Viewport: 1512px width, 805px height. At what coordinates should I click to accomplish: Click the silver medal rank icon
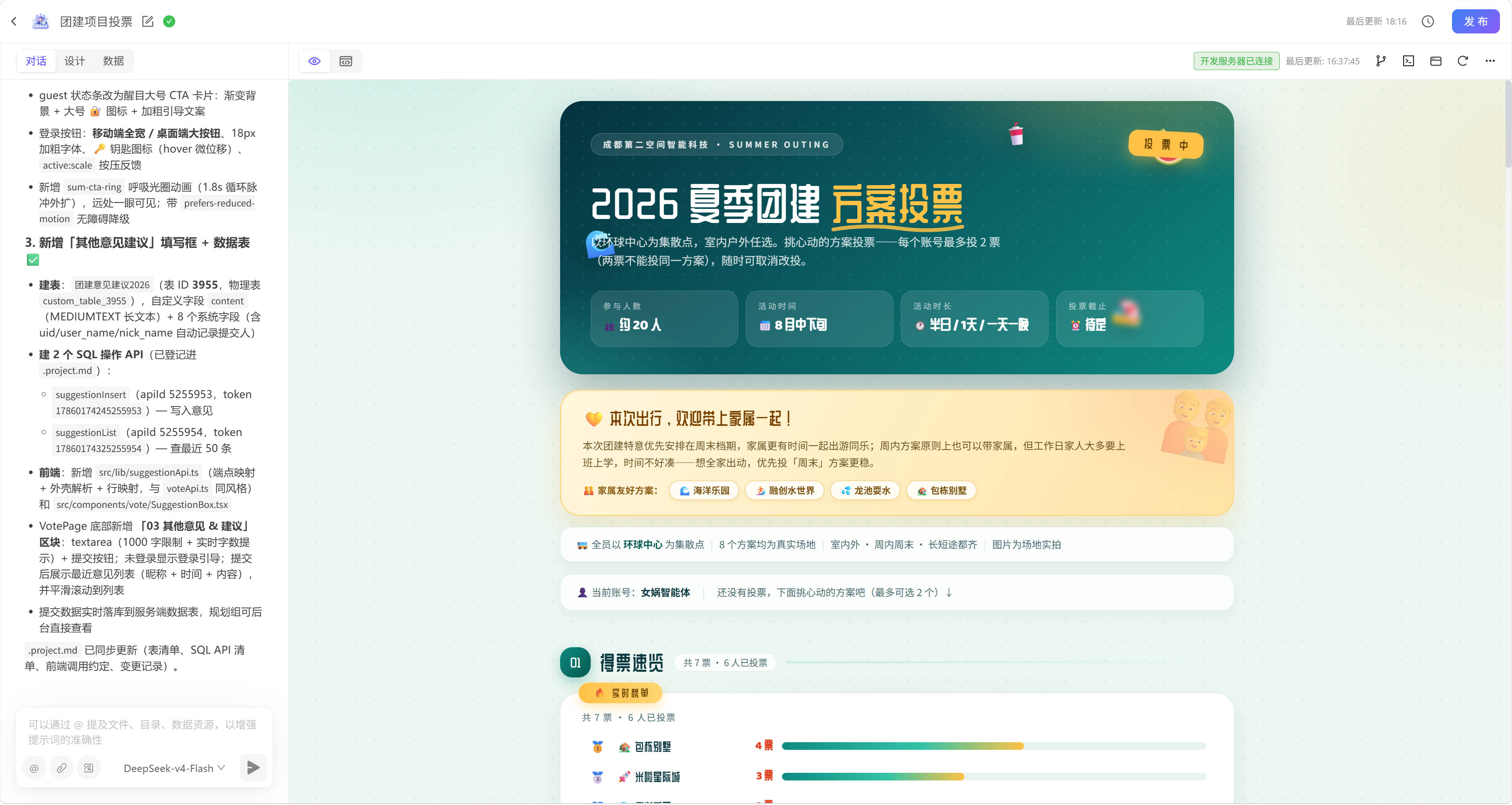point(598,777)
